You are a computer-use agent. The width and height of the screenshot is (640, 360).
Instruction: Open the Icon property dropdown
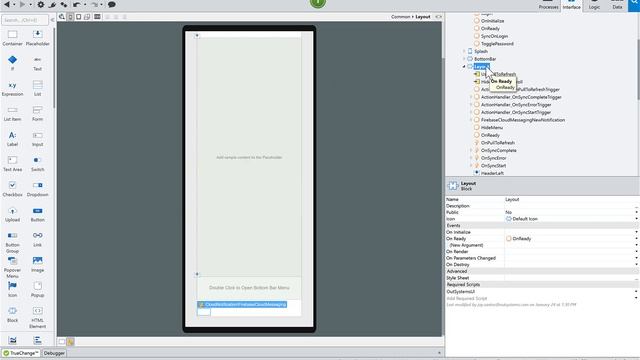[x=636, y=219]
